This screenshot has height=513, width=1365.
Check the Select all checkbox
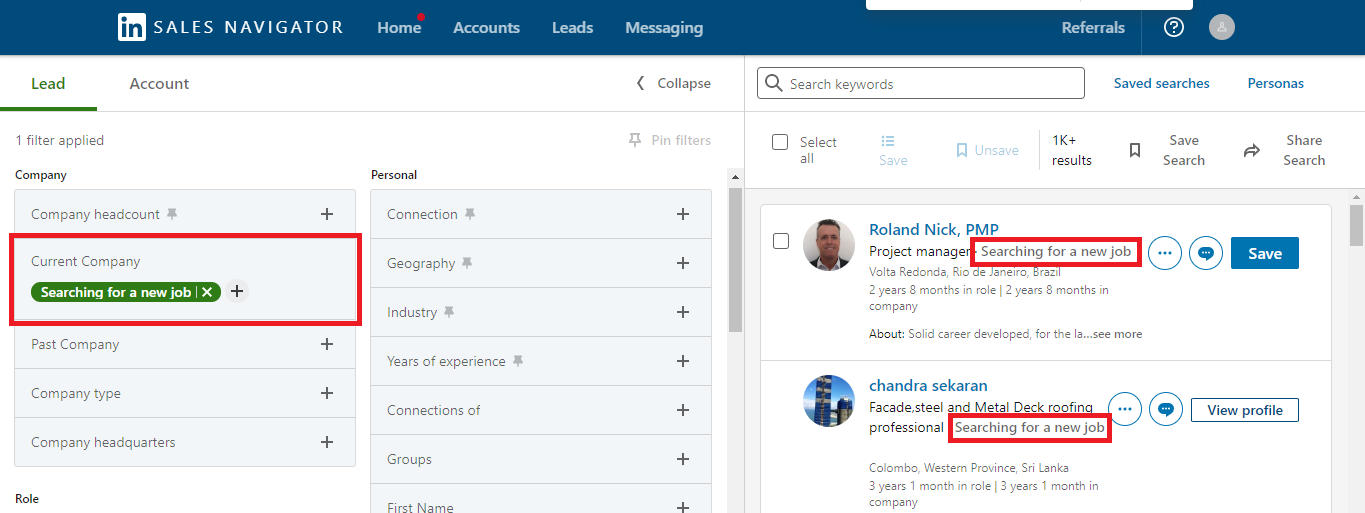point(780,142)
